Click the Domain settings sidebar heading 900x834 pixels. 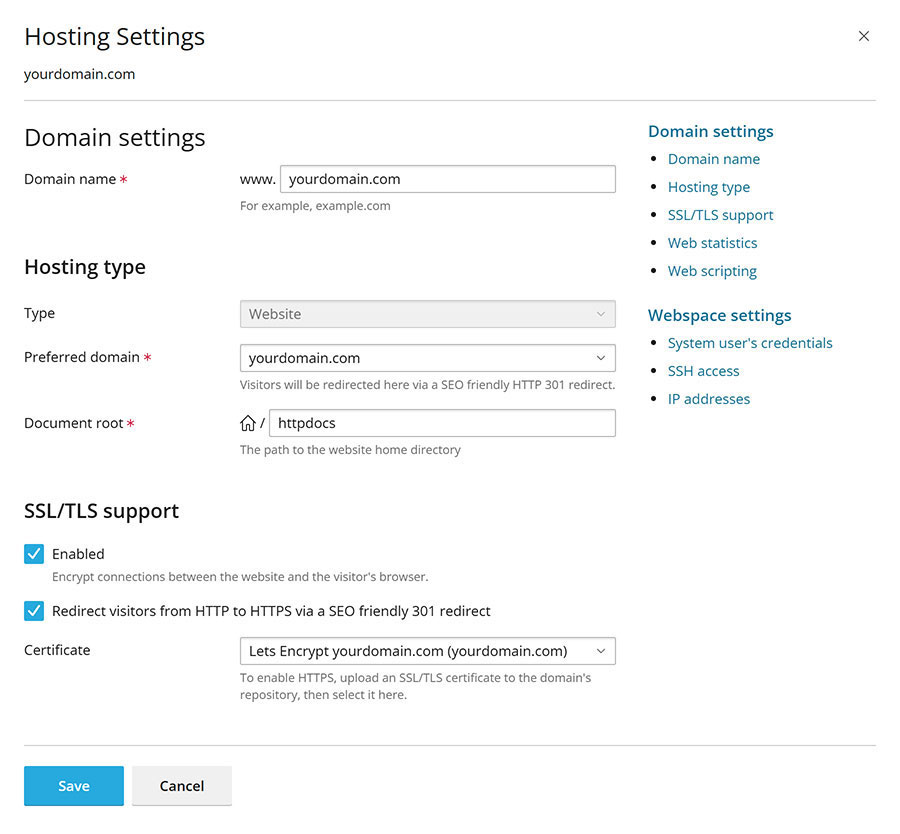[x=710, y=131]
